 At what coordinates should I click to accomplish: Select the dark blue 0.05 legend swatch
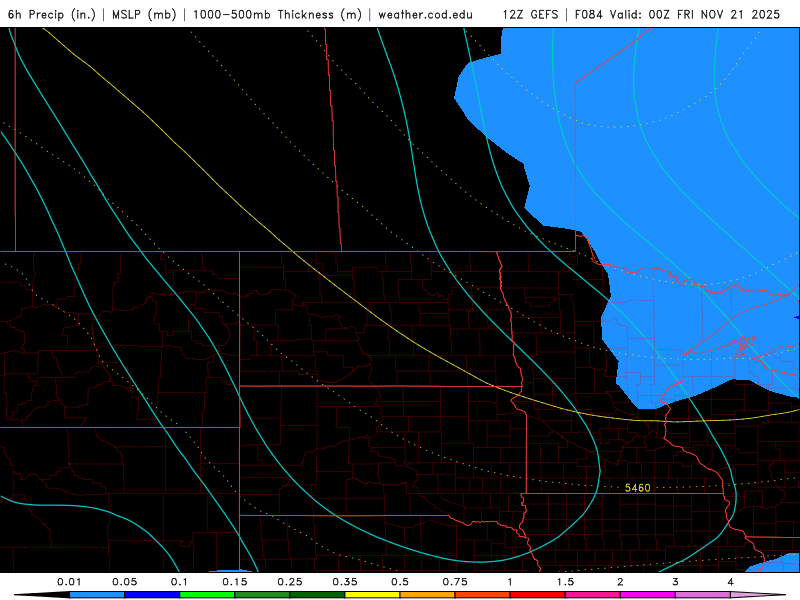coord(152,595)
